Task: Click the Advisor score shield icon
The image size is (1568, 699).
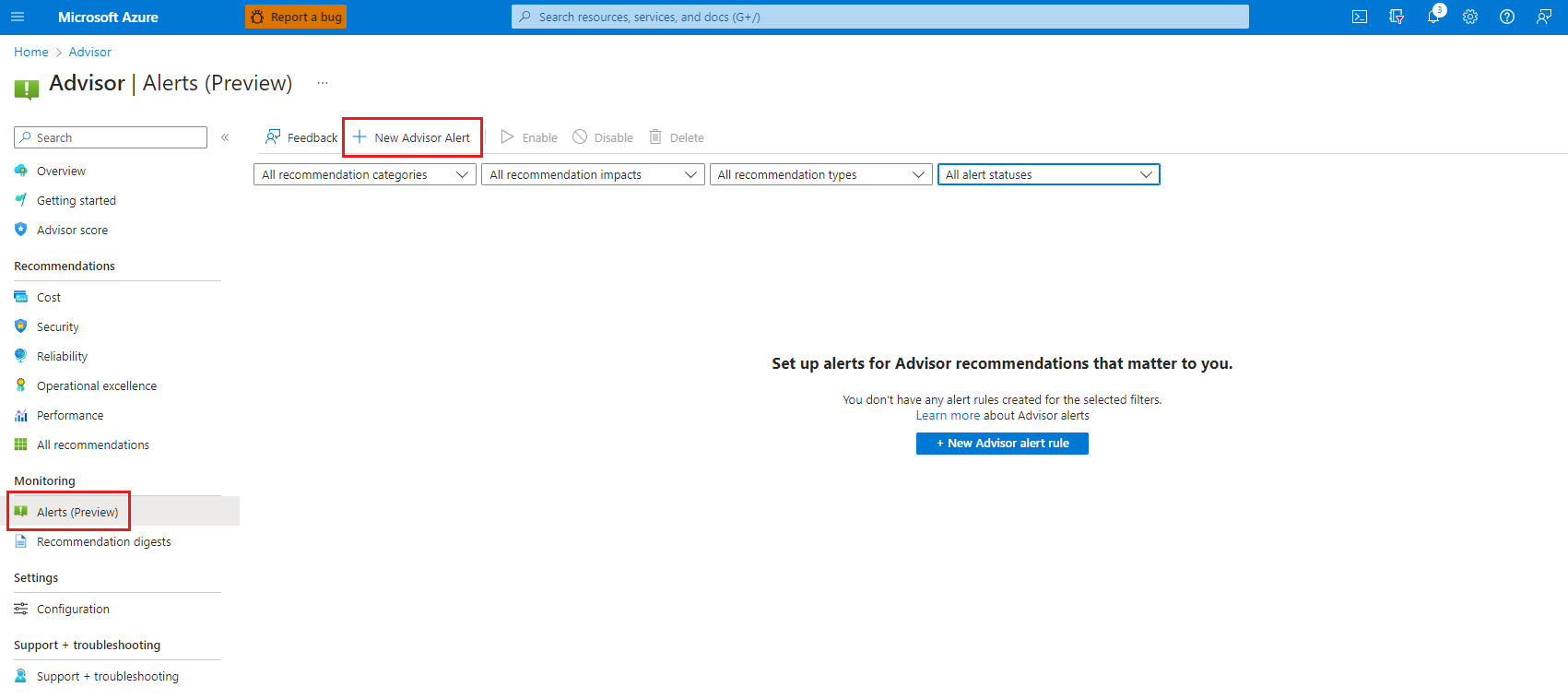Action: 21,230
